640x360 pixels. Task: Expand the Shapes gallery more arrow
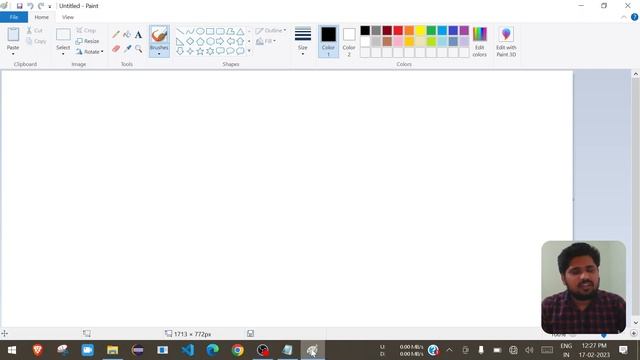pos(249,51)
